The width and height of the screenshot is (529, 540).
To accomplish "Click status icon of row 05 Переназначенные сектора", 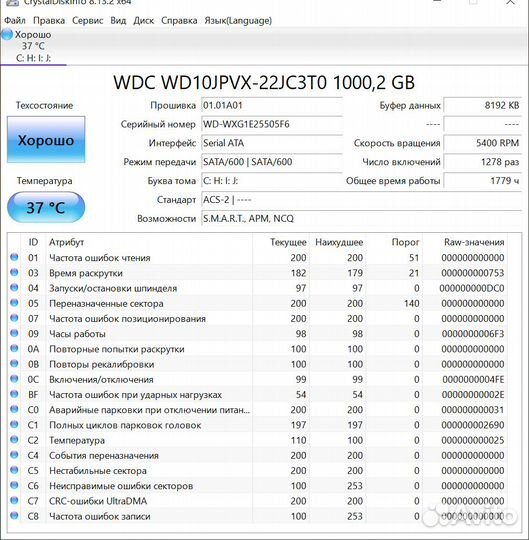I will coord(14,302).
